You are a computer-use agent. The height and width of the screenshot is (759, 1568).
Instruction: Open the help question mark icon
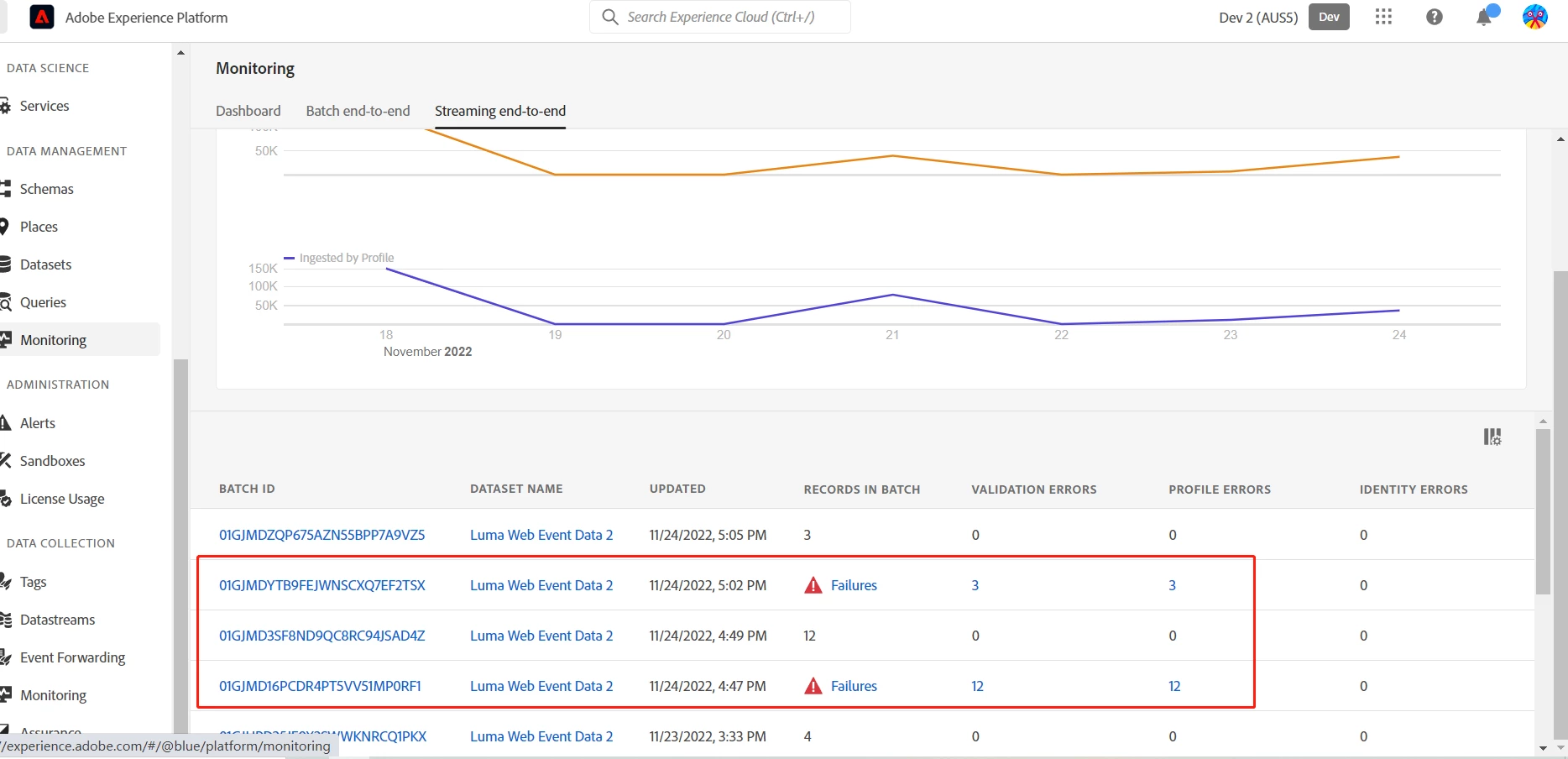click(x=1435, y=17)
